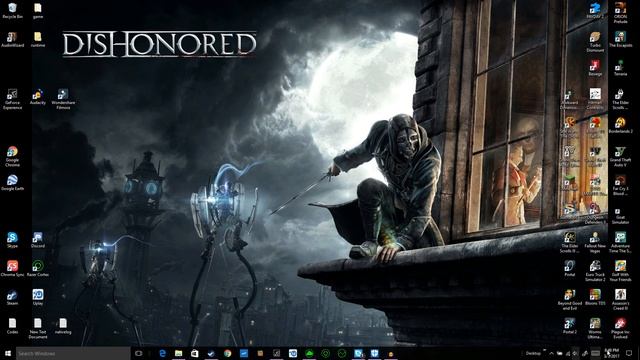Open the ORION Prelude desktop shortcut
640x360 pixels.
coord(620,13)
